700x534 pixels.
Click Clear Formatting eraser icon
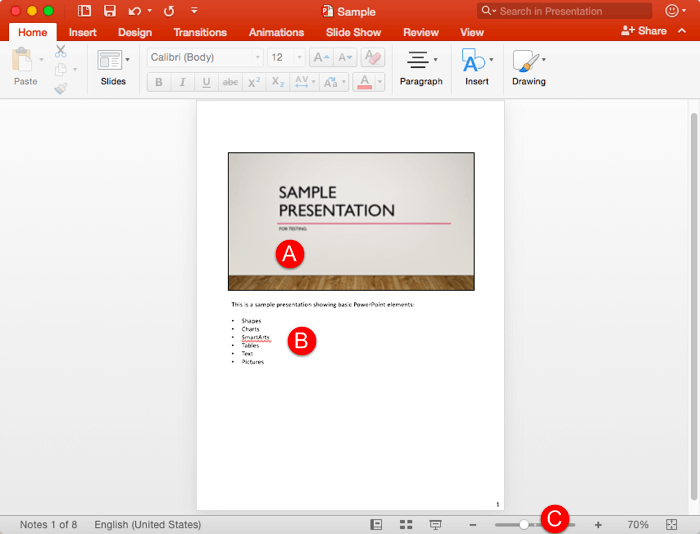tap(372, 57)
